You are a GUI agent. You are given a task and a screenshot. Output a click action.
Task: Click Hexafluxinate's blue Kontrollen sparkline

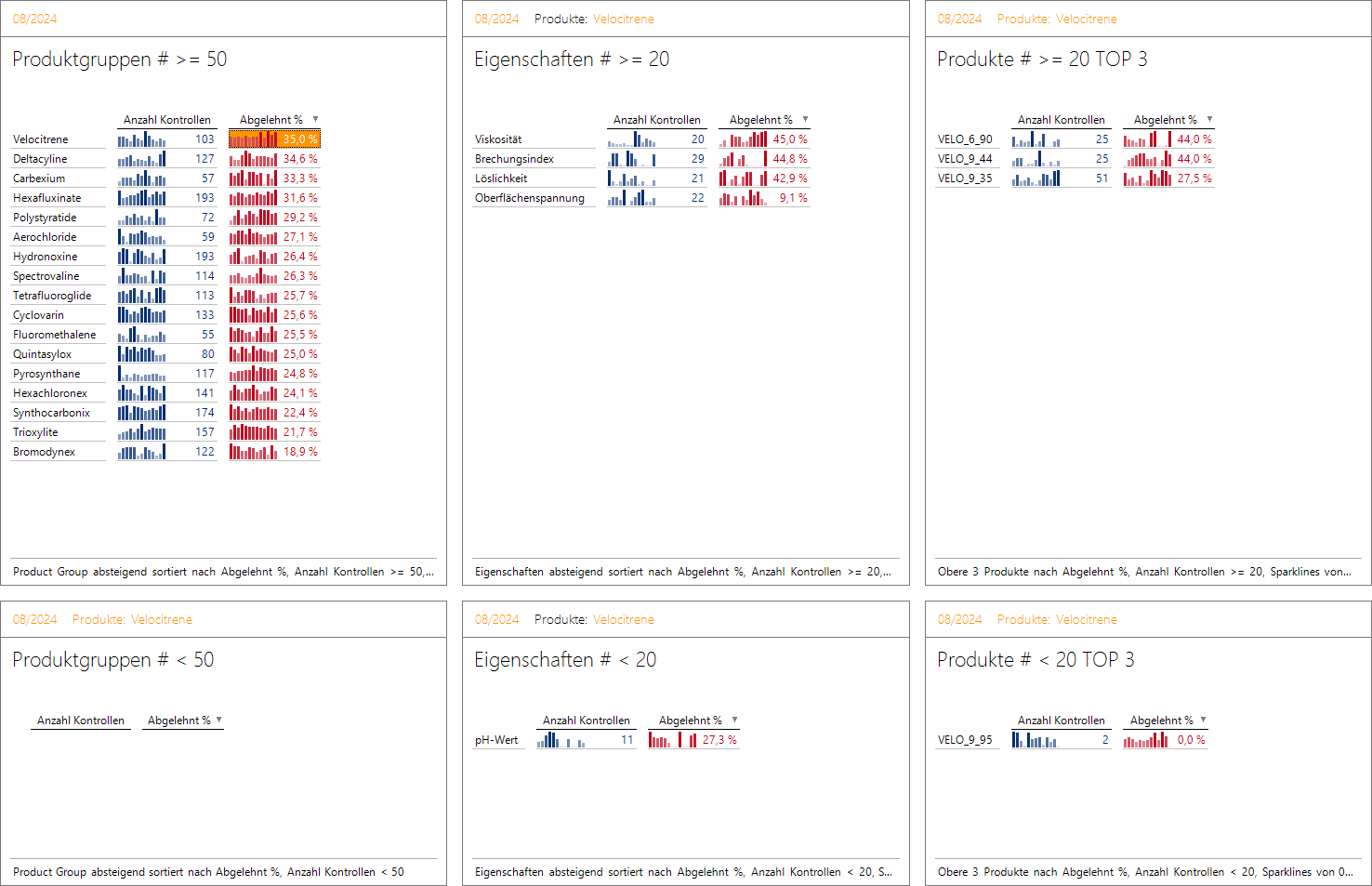click(141, 198)
